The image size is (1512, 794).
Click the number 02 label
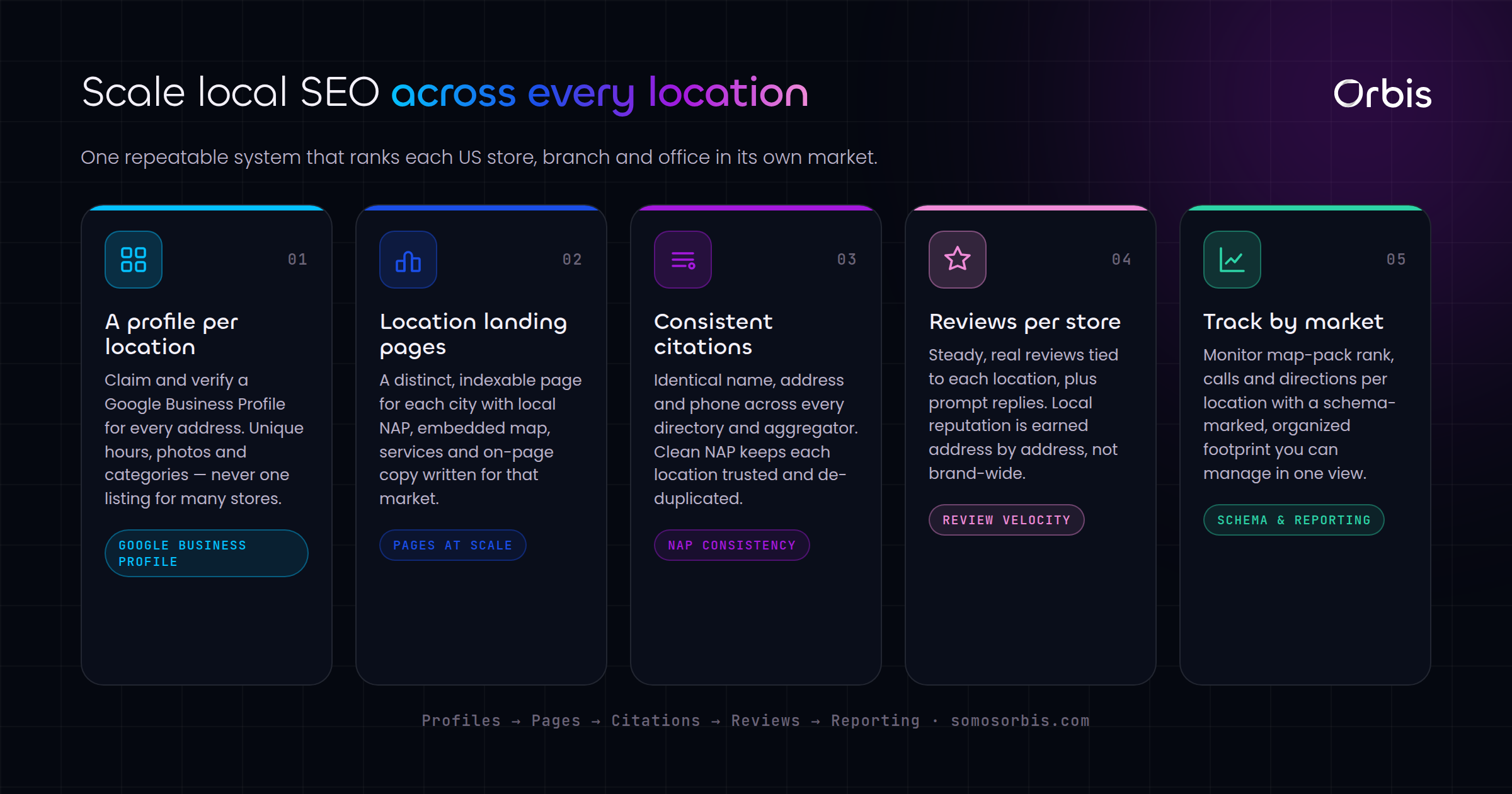click(x=573, y=260)
